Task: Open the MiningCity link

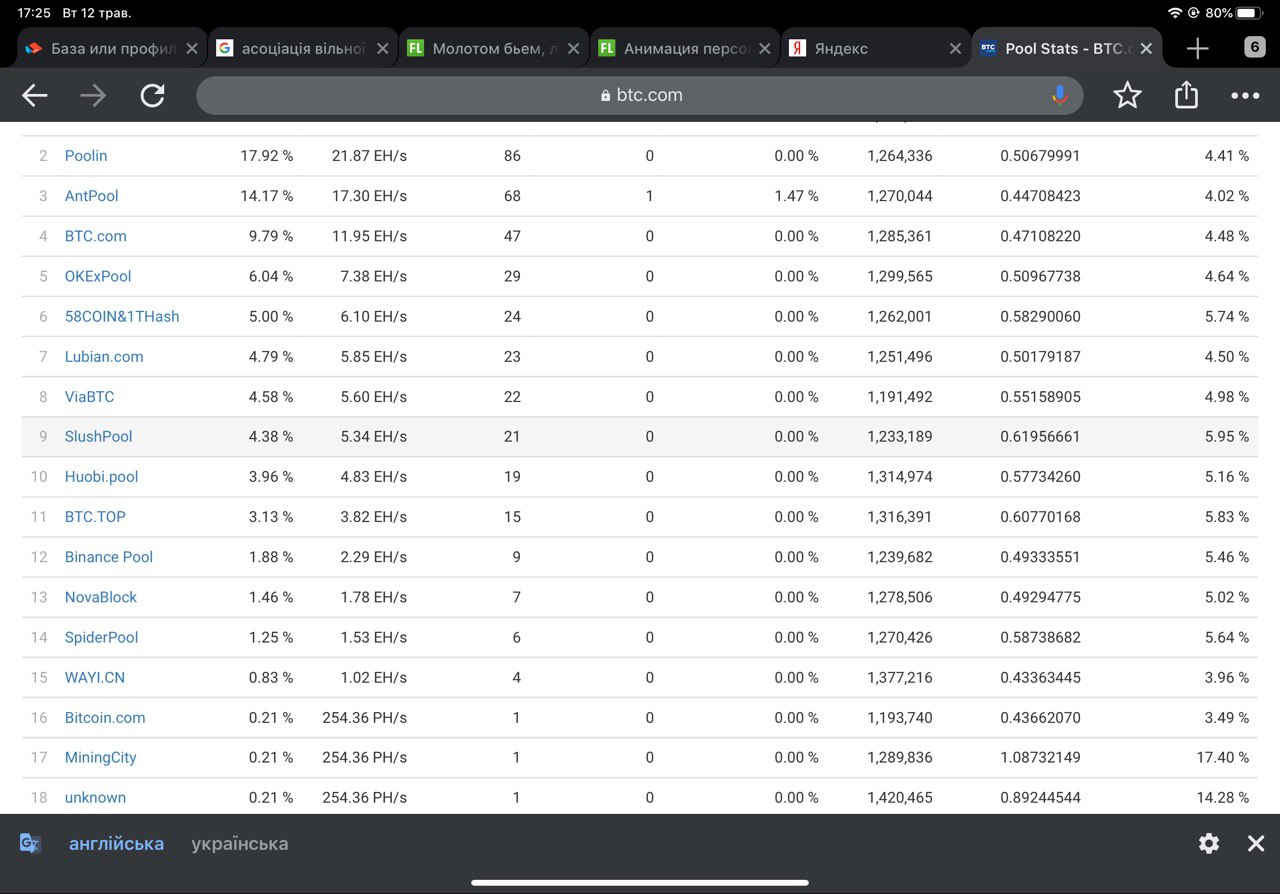Action: click(101, 757)
